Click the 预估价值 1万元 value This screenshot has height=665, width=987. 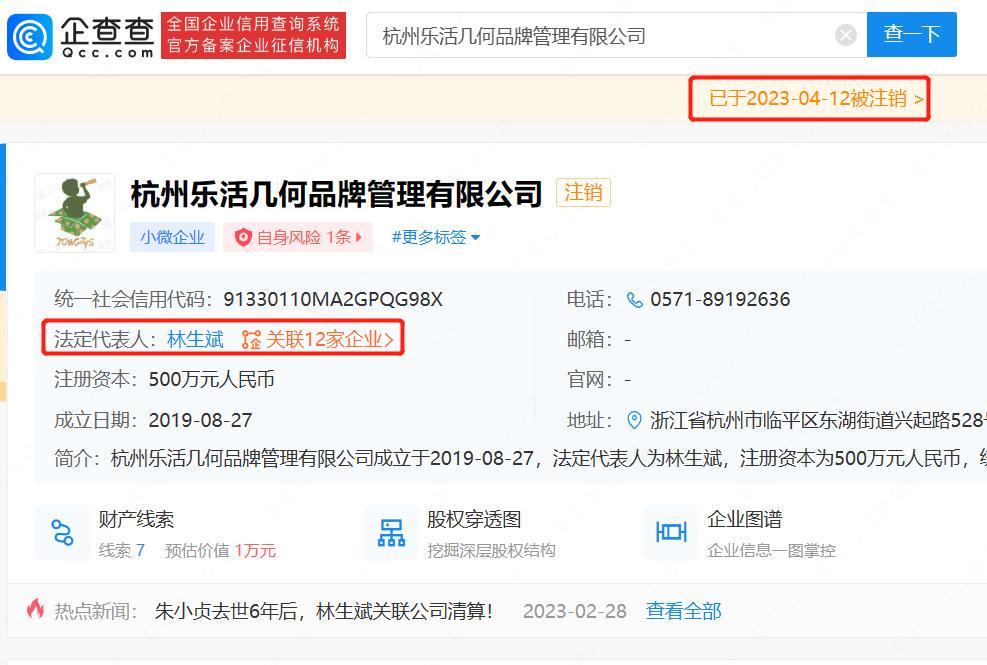tap(220, 551)
